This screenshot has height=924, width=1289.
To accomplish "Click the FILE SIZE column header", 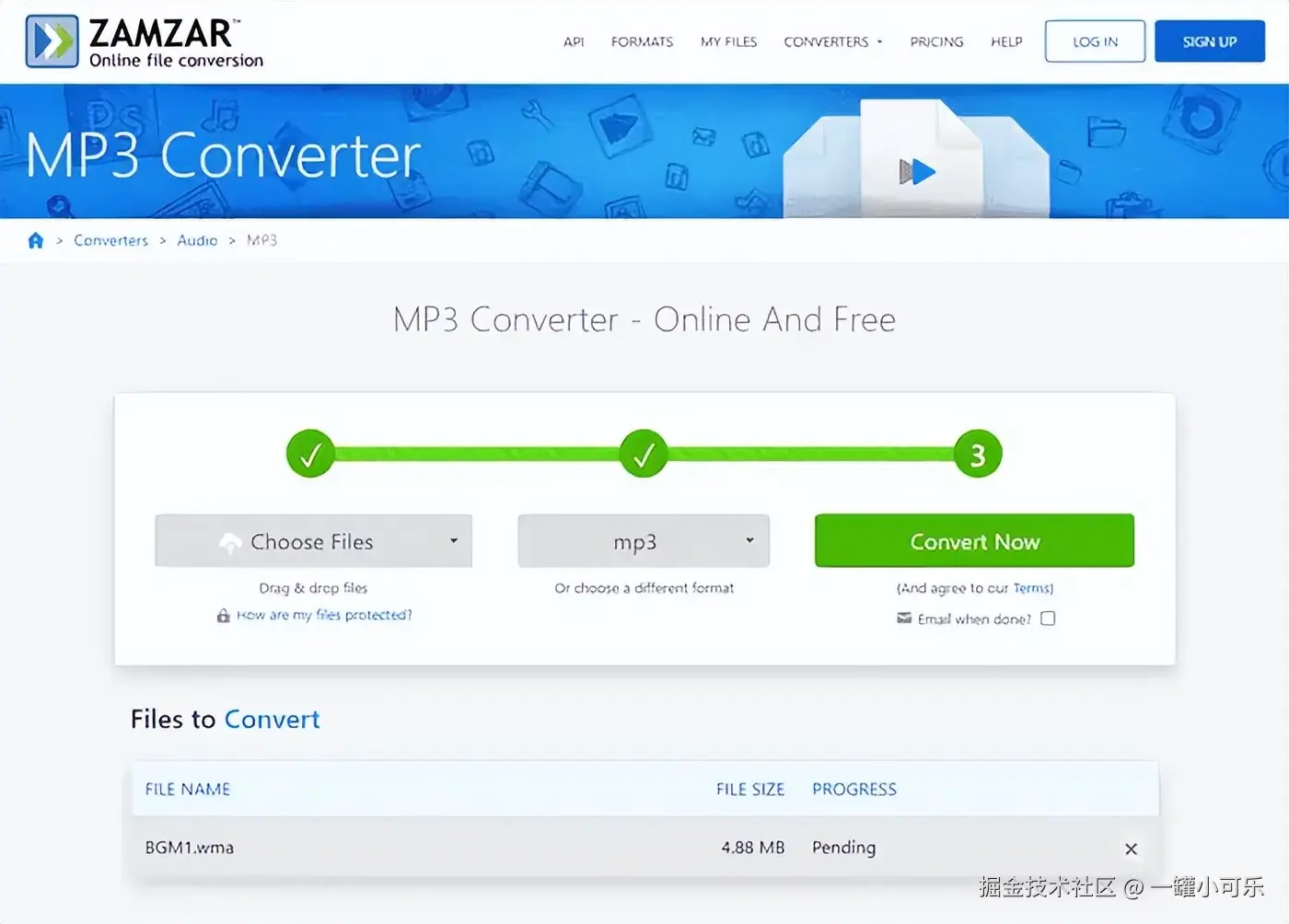I will point(750,790).
